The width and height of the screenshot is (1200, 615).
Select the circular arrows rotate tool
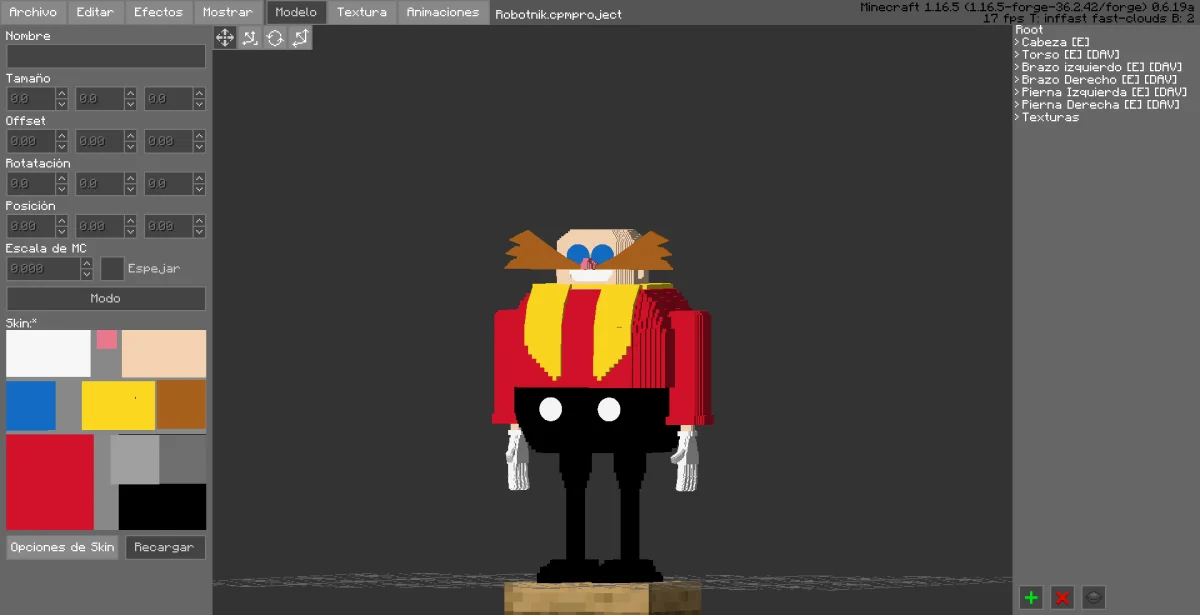pyautogui.click(x=275, y=38)
